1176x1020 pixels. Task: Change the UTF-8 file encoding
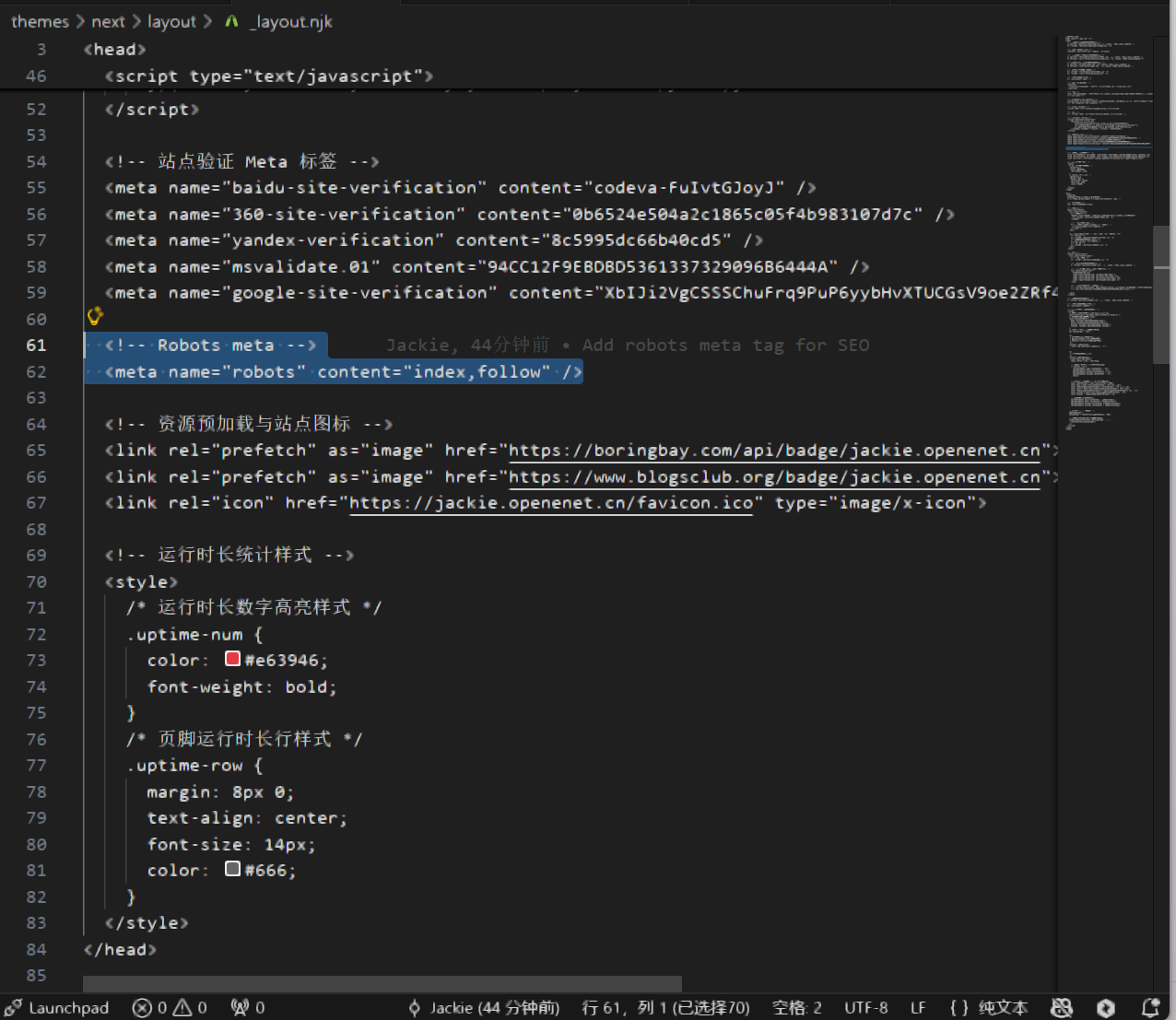click(865, 1008)
